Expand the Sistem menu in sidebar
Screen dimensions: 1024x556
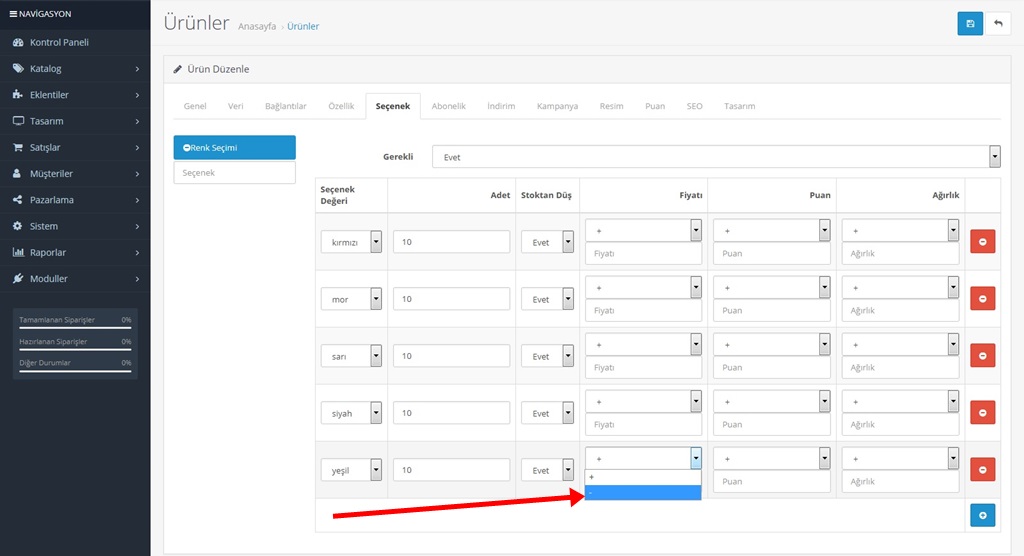click(75, 226)
